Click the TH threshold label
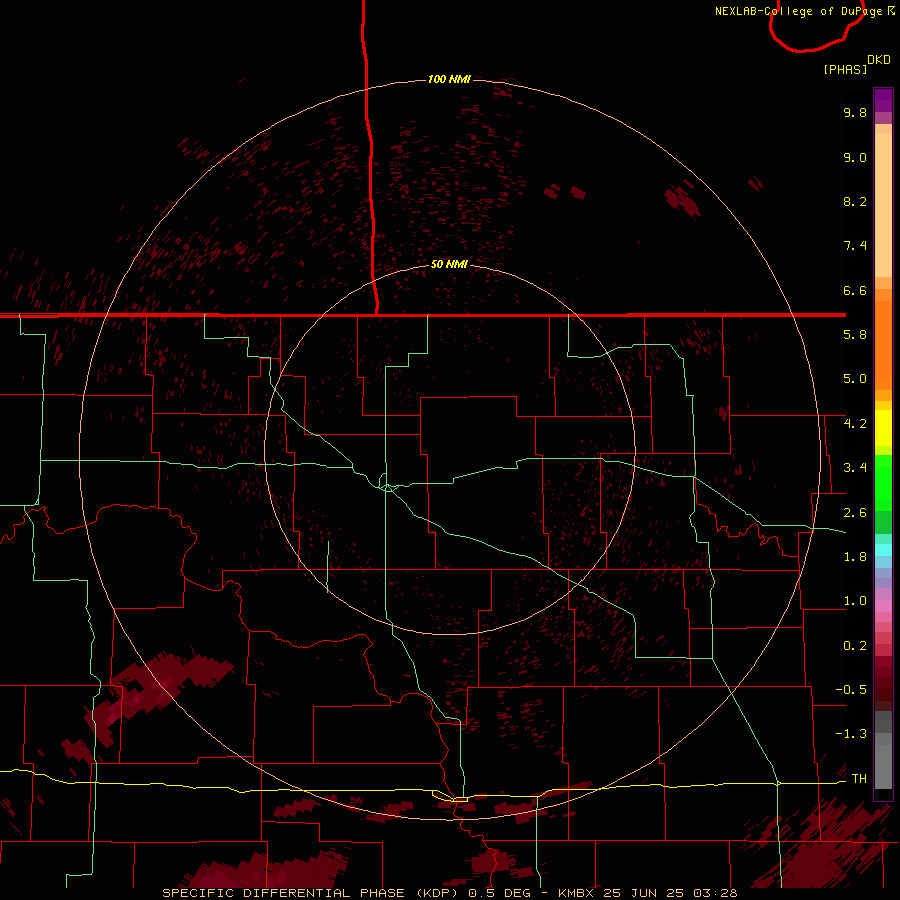900x900 pixels. point(859,779)
